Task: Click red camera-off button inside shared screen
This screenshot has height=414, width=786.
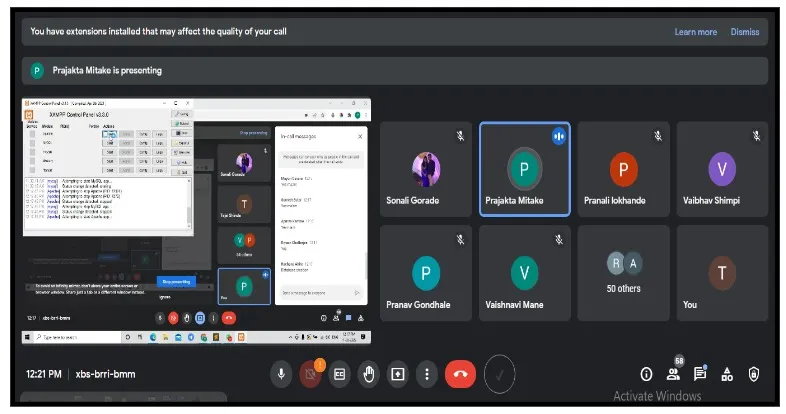Action: tap(173, 318)
